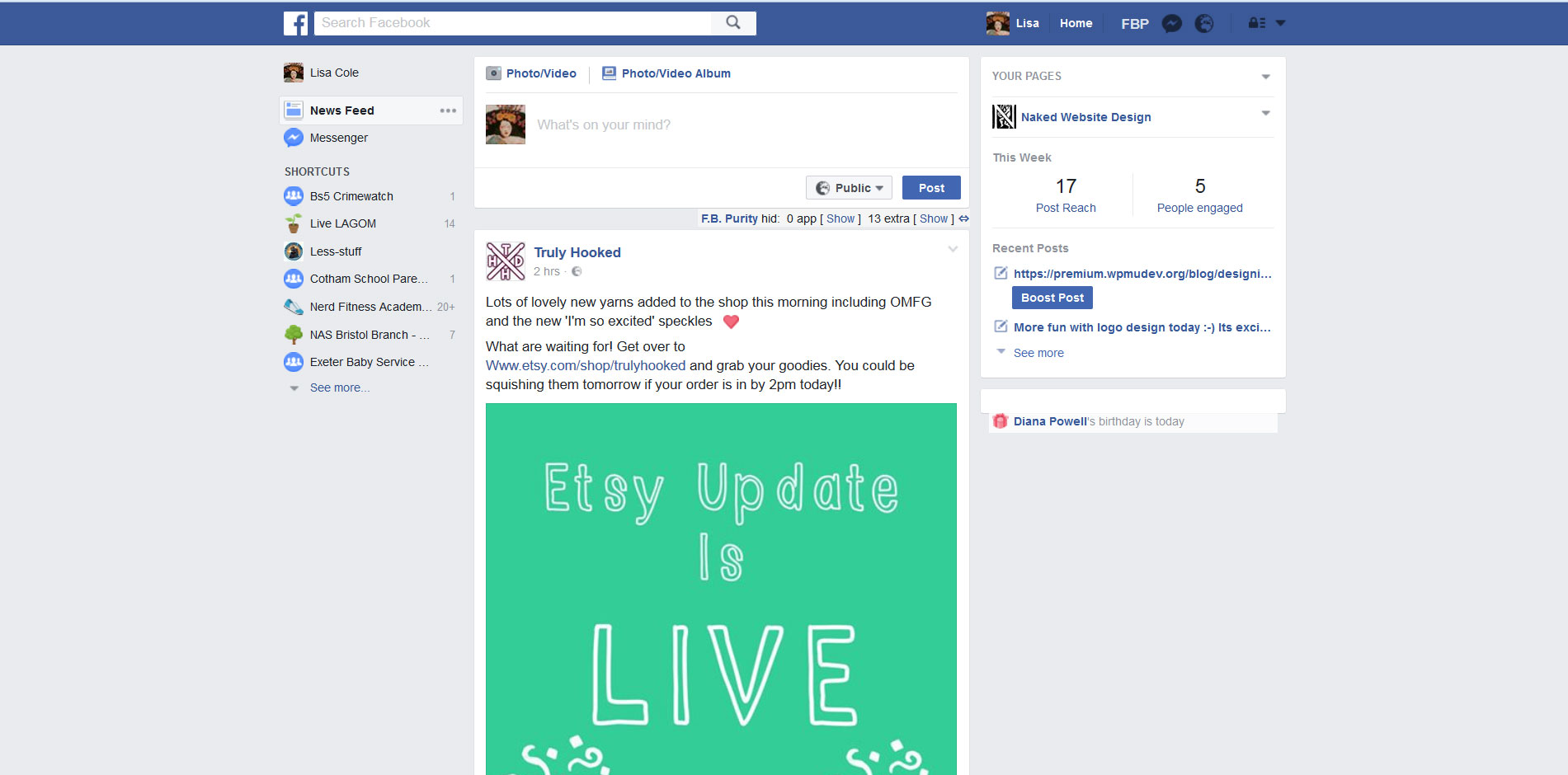Viewport: 1568px width, 775px height.
Task: Open the Live LAGOM shortcut
Action: (343, 223)
